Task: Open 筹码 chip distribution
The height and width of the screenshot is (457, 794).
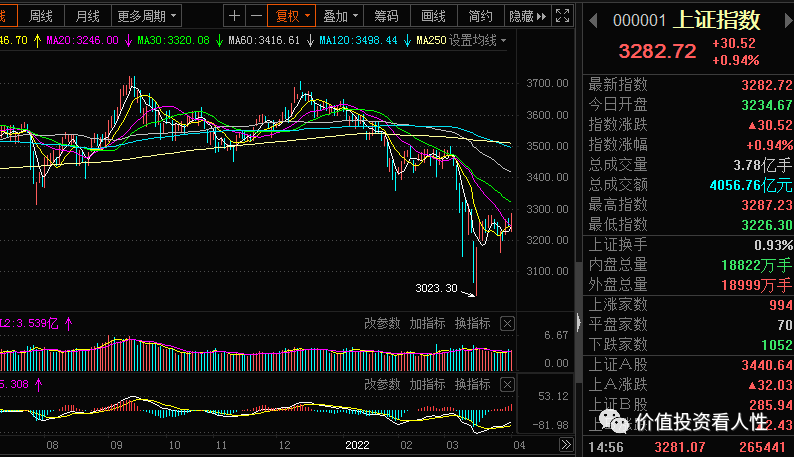Action: pos(386,16)
